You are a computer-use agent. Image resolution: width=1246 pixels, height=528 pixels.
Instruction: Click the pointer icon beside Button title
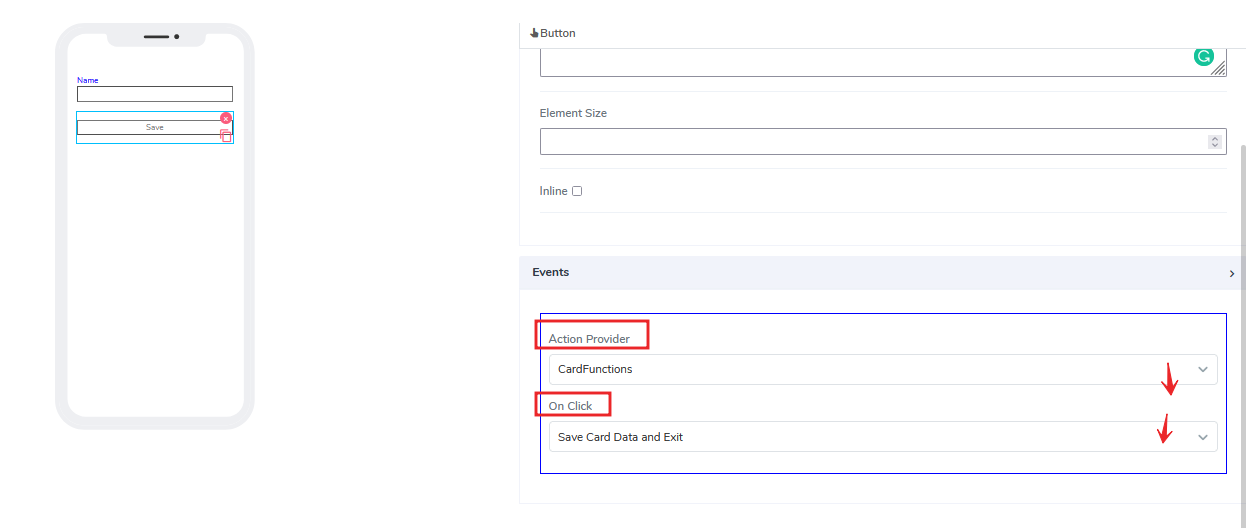tap(534, 33)
